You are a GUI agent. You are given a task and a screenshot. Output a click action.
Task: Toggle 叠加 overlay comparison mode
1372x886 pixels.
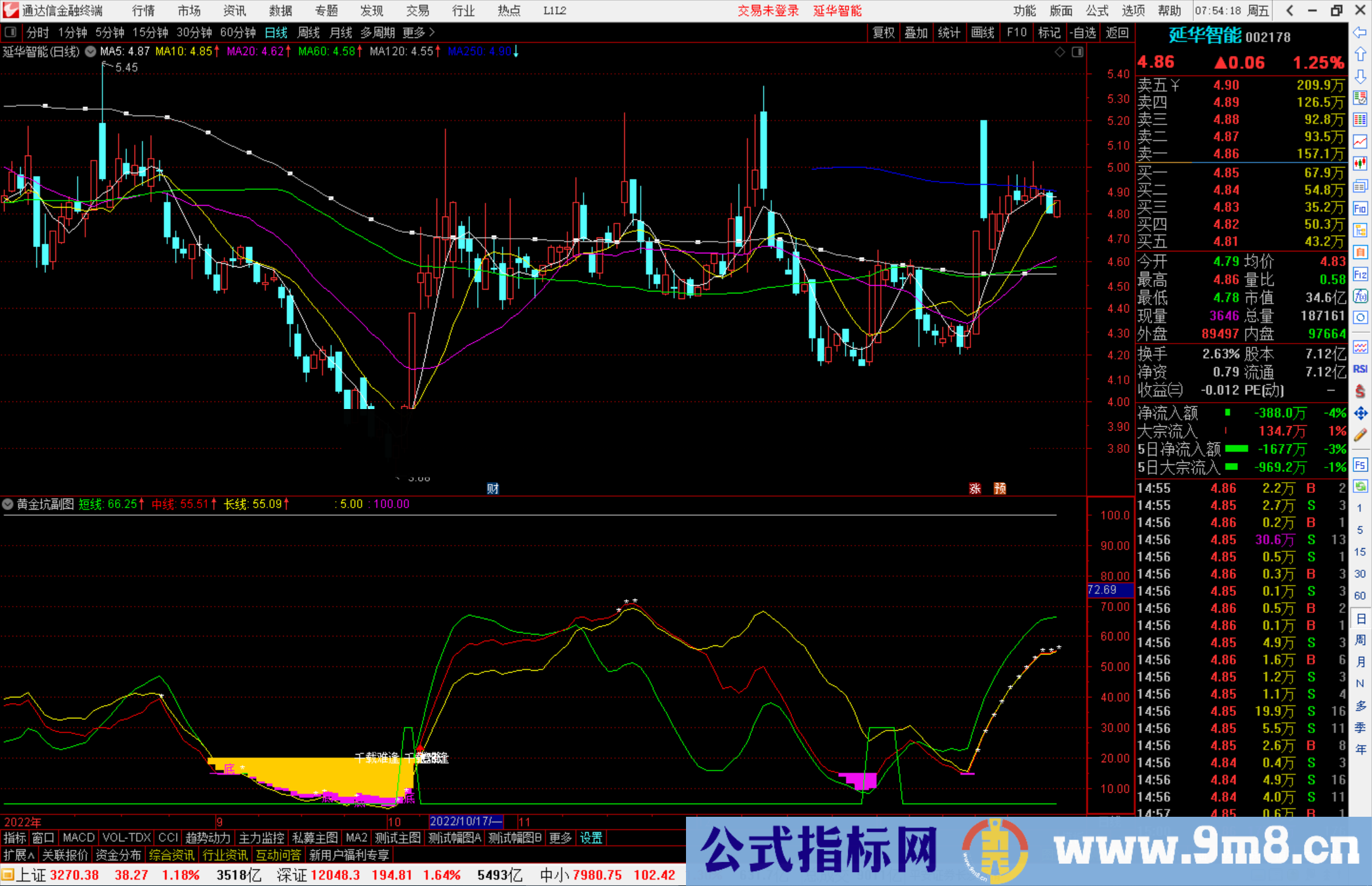[917, 32]
